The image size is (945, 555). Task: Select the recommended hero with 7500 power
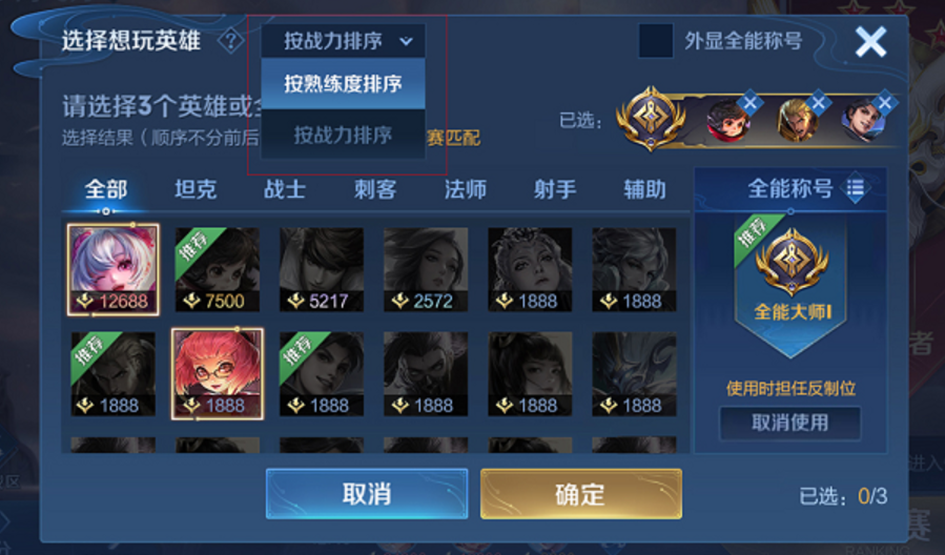(x=218, y=269)
